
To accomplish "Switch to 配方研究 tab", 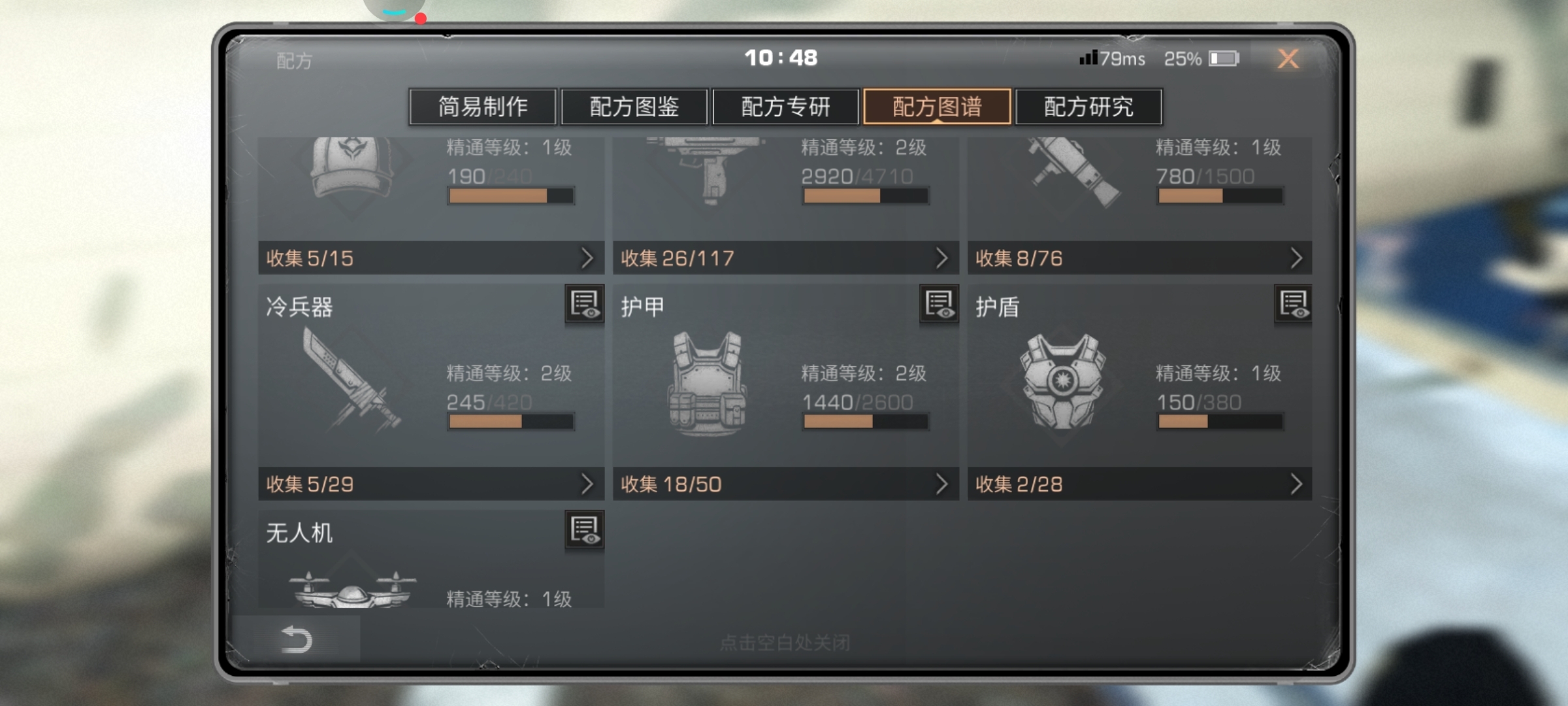I will [1089, 107].
